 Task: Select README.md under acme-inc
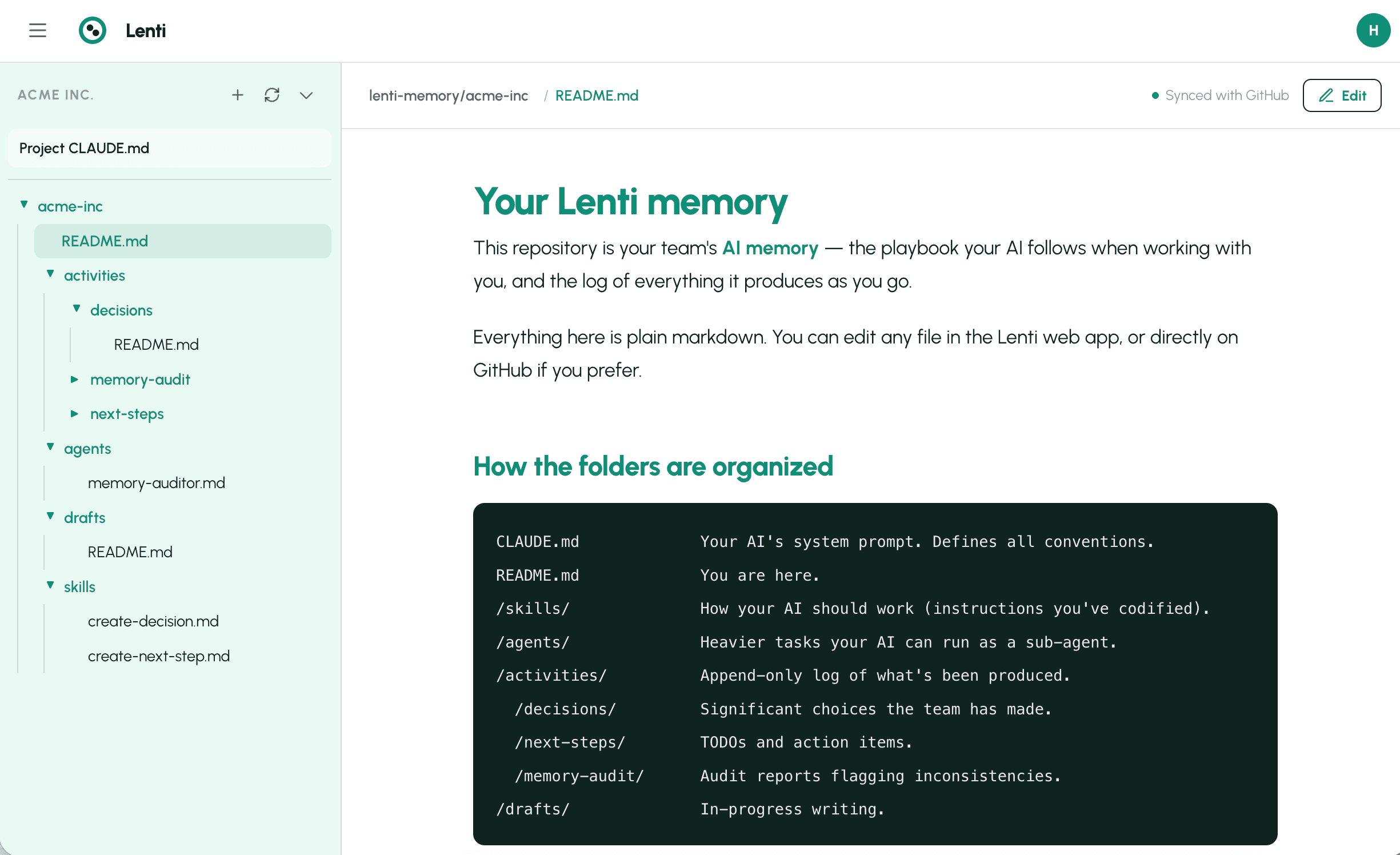click(183, 241)
